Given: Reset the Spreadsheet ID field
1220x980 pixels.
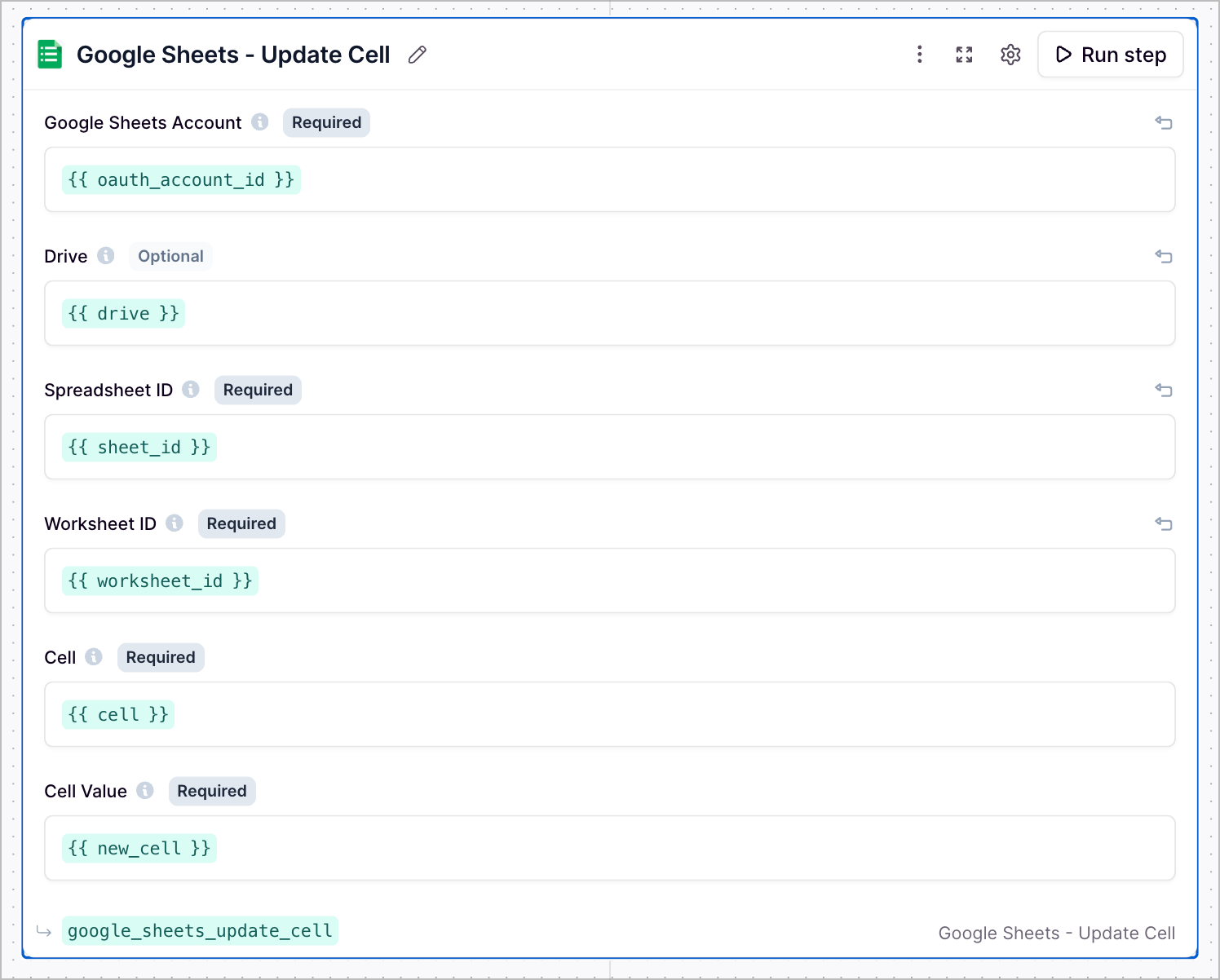Looking at the screenshot, I should tap(1164, 391).
